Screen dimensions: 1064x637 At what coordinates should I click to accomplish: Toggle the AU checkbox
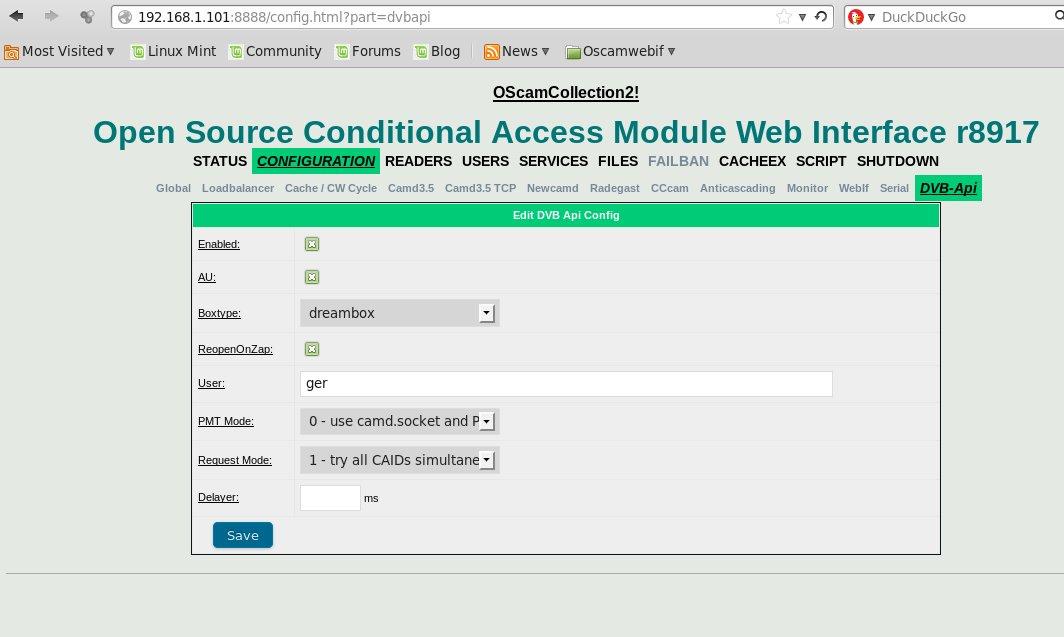pos(311,277)
